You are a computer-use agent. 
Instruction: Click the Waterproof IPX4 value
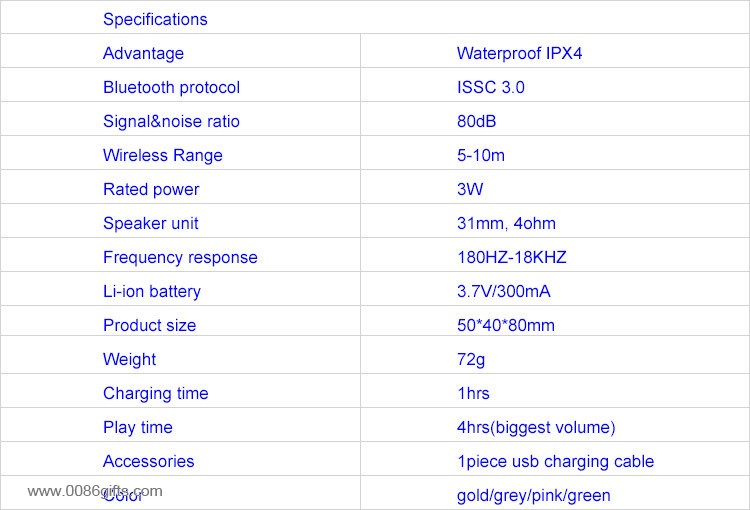(x=519, y=53)
